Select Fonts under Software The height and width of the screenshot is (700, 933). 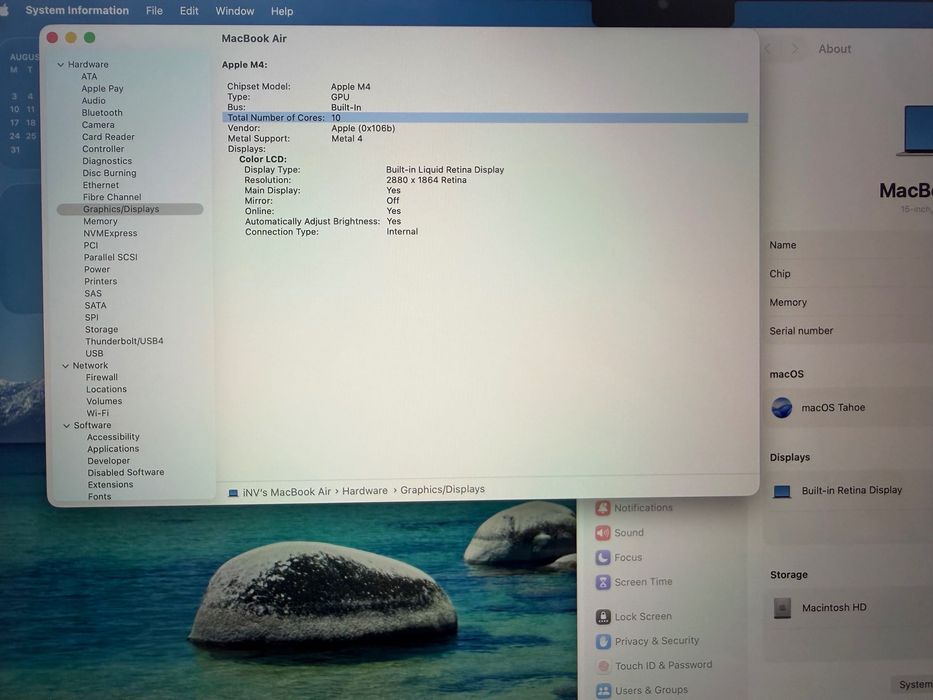click(99, 496)
